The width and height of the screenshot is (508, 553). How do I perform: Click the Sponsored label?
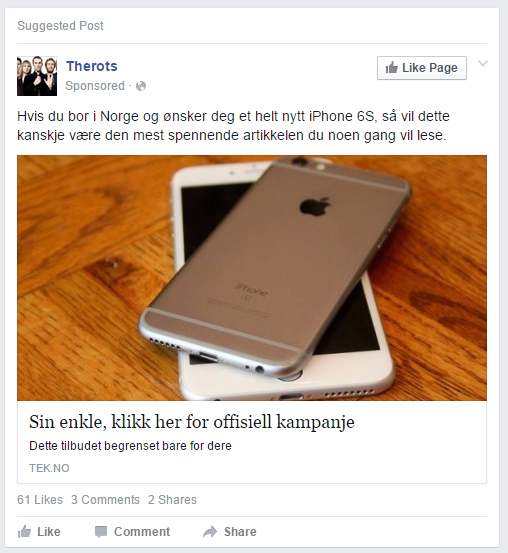click(x=95, y=86)
